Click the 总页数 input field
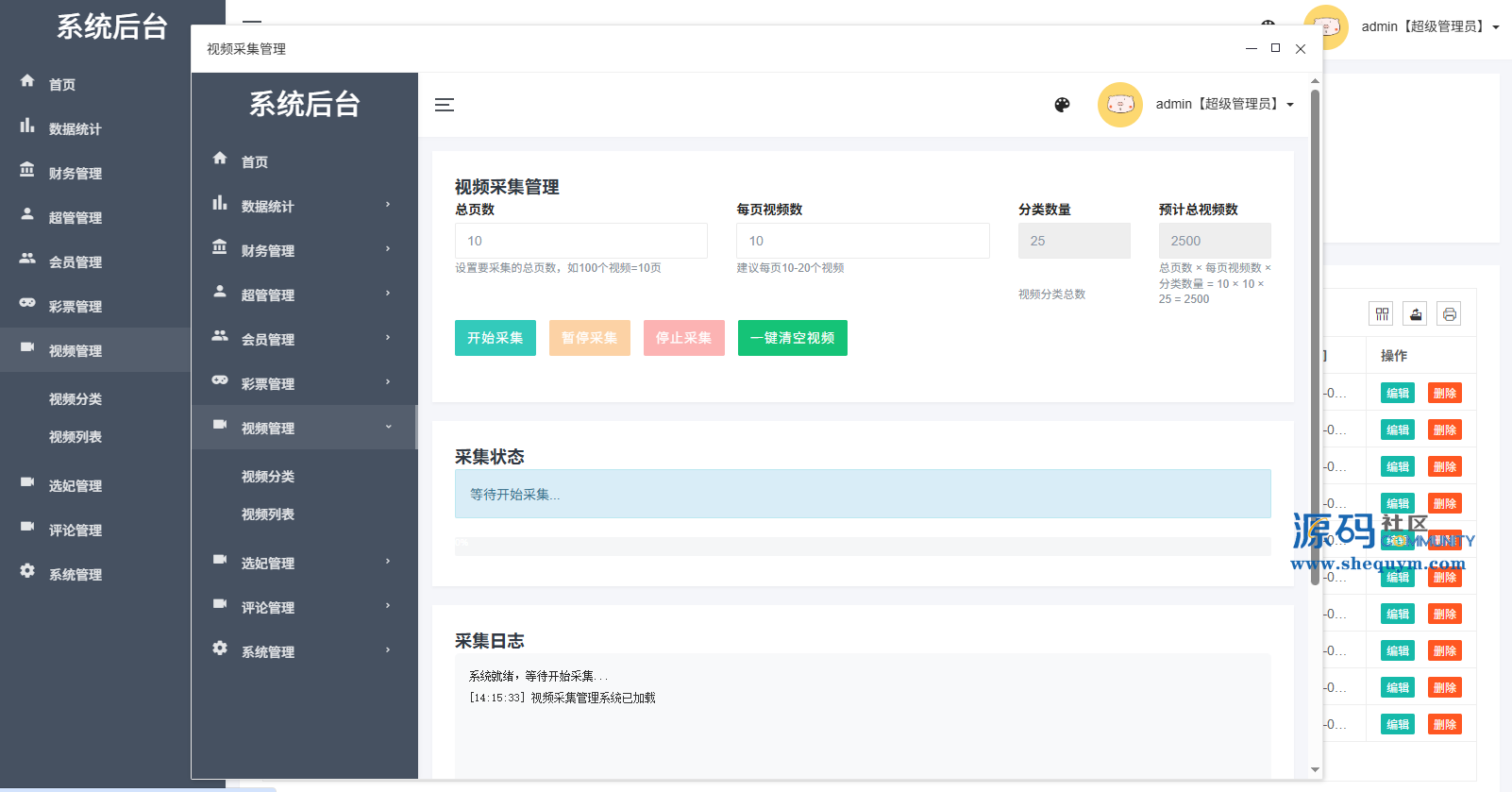The height and width of the screenshot is (792, 1512). click(580, 241)
